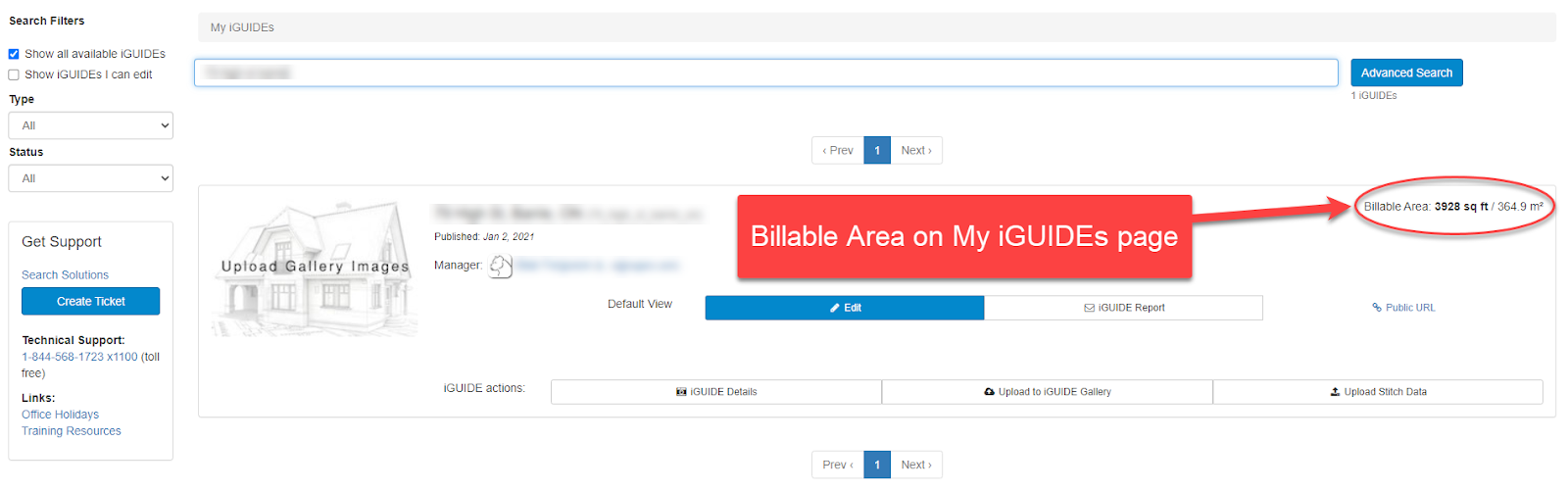The image size is (1568, 491).
Task: Click bottom pagination Next button
Action: point(916,465)
